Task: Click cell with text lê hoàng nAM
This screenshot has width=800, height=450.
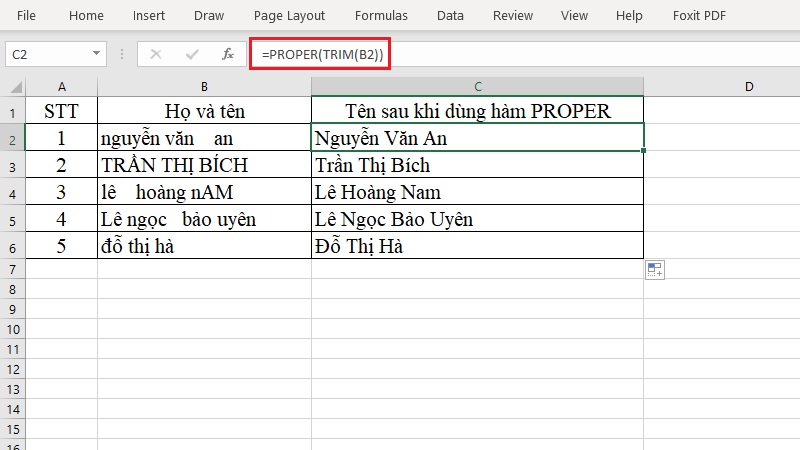Action: 204,192
